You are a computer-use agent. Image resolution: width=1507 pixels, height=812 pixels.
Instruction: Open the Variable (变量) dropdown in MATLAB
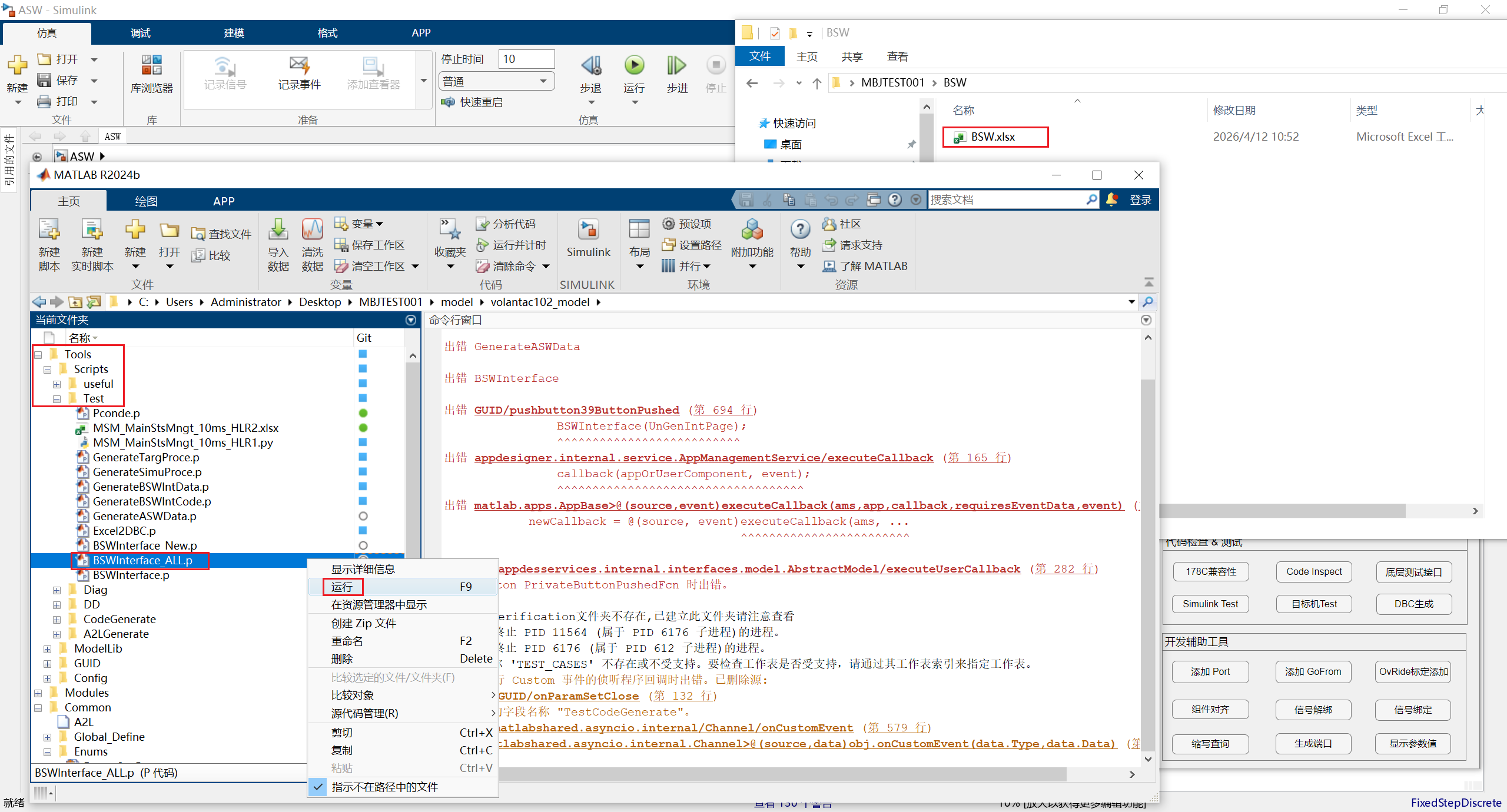tap(359, 224)
